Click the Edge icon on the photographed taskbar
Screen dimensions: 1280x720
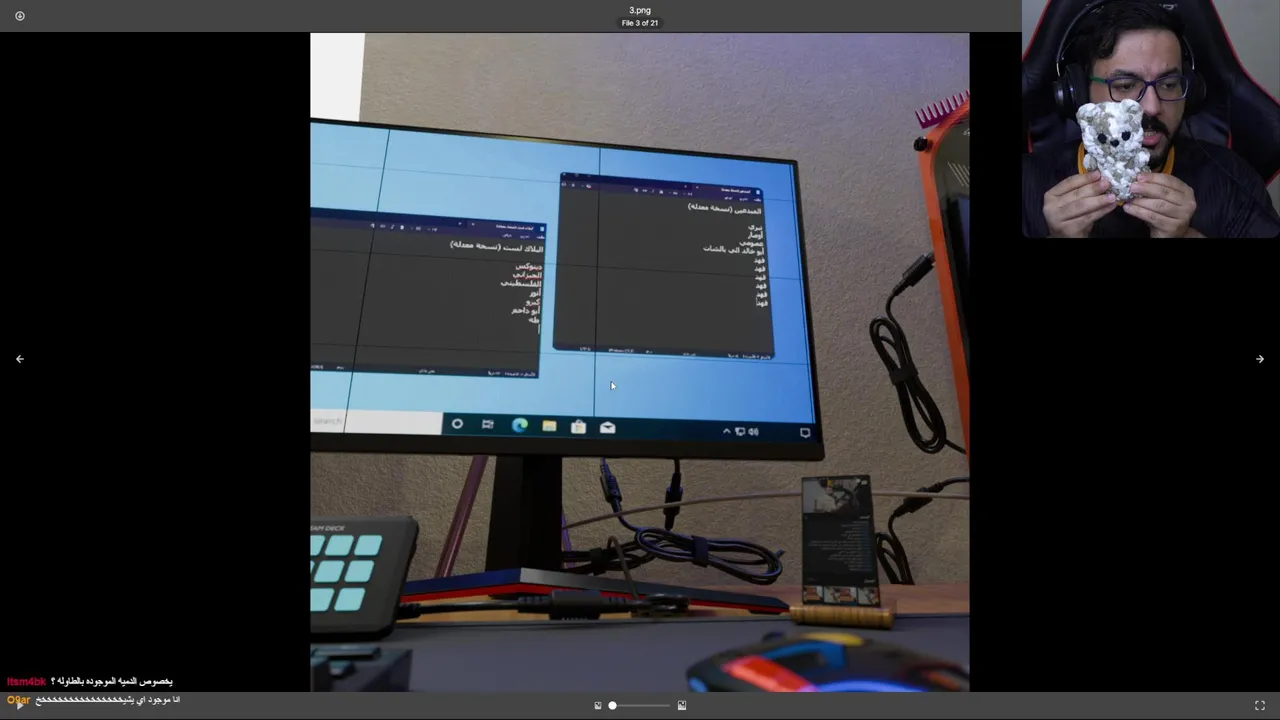520,426
